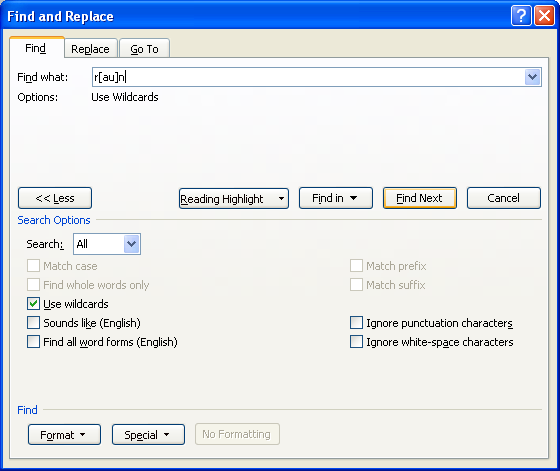Tick Ignore punctuation characters checkbox
Viewport: 560px width, 471px height.
[x=356, y=323]
